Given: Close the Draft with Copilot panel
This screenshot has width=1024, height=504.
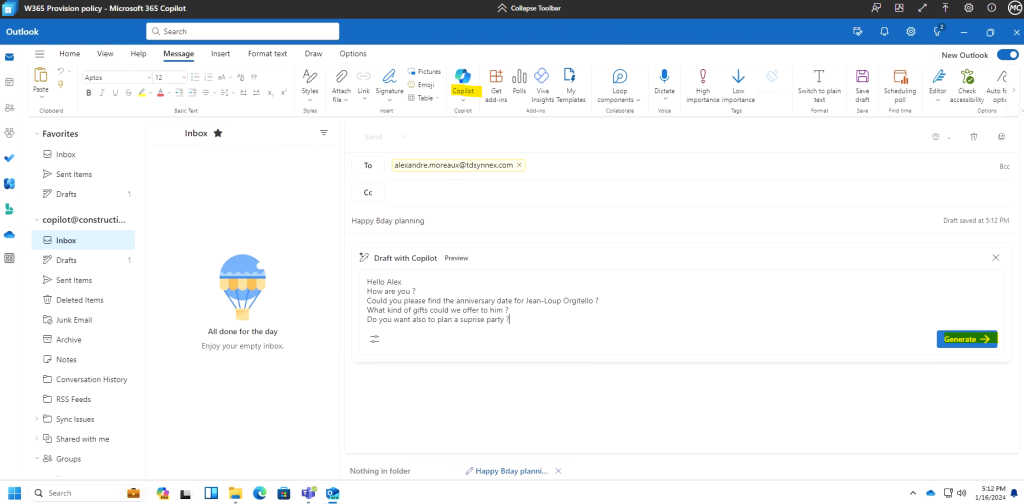Looking at the screenshot, I should pos(995,258).
